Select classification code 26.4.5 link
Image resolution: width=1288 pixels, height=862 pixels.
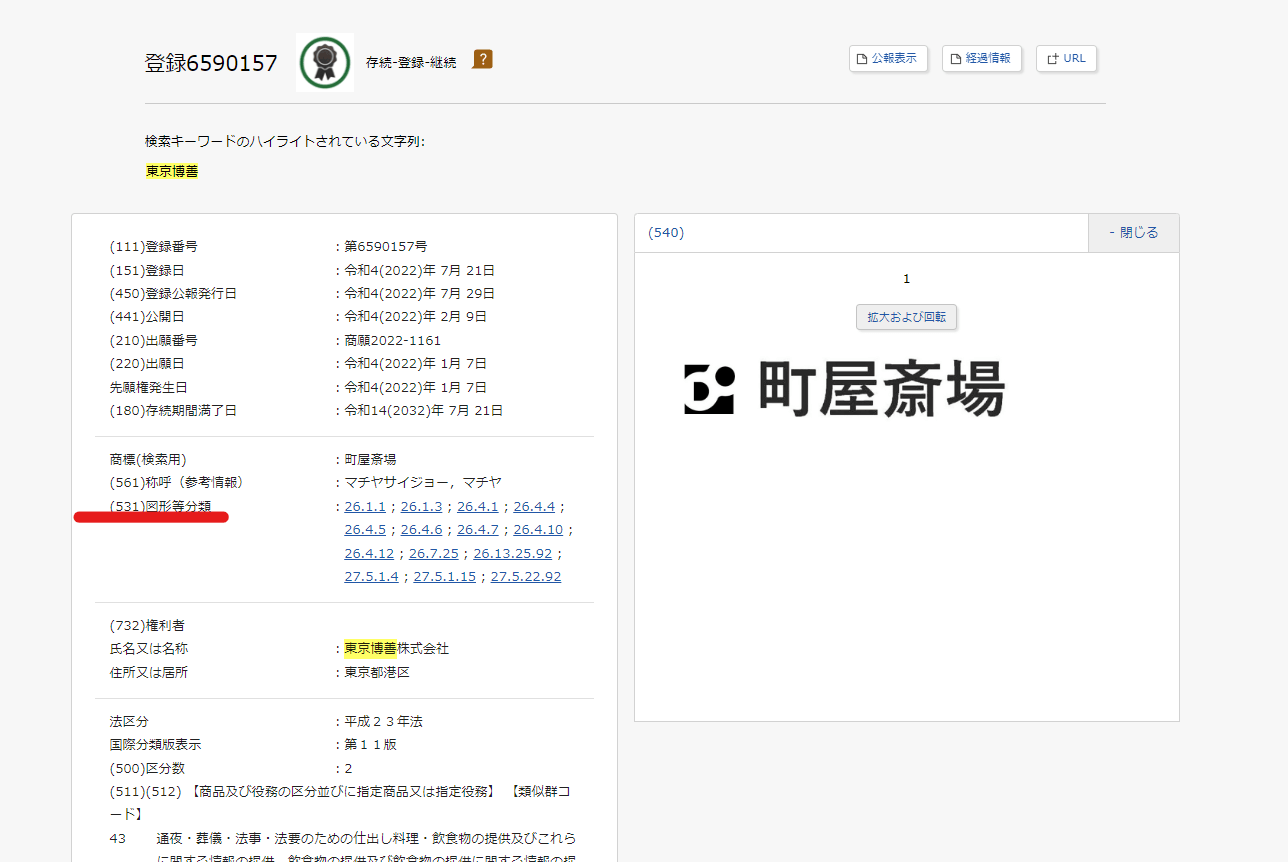tap(365, 530)
